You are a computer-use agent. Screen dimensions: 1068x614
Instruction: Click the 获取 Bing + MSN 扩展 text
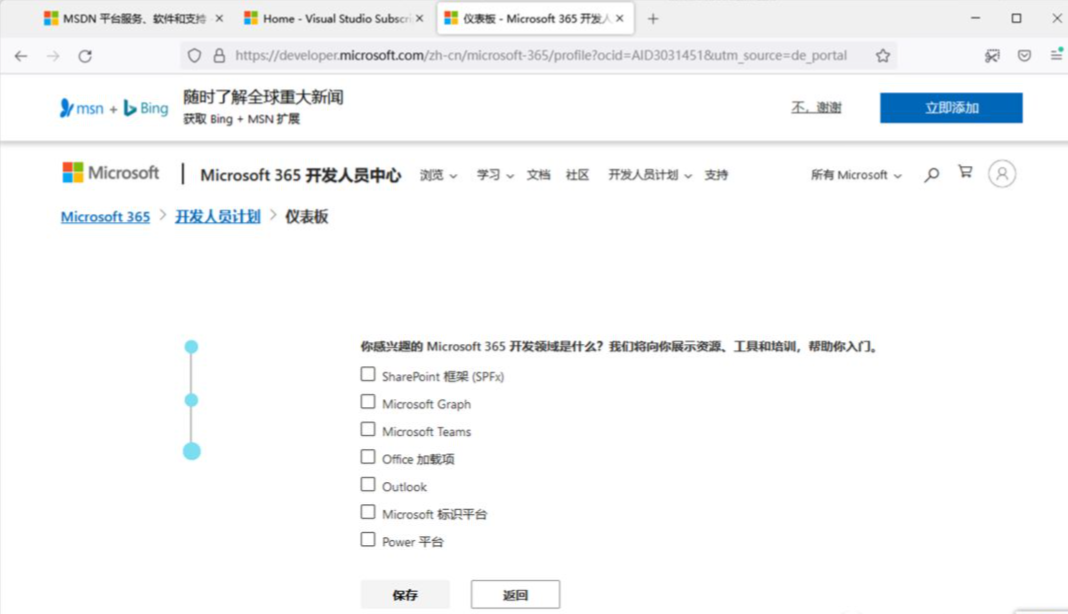click(241, 119)
